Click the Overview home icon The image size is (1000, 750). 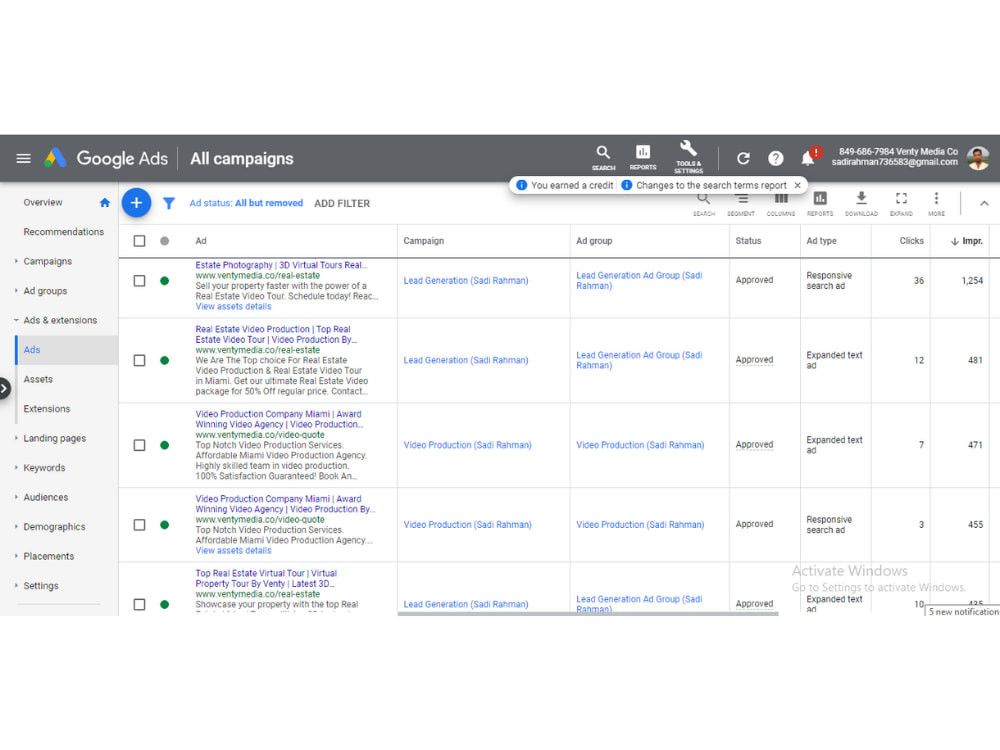click(105, 203)
